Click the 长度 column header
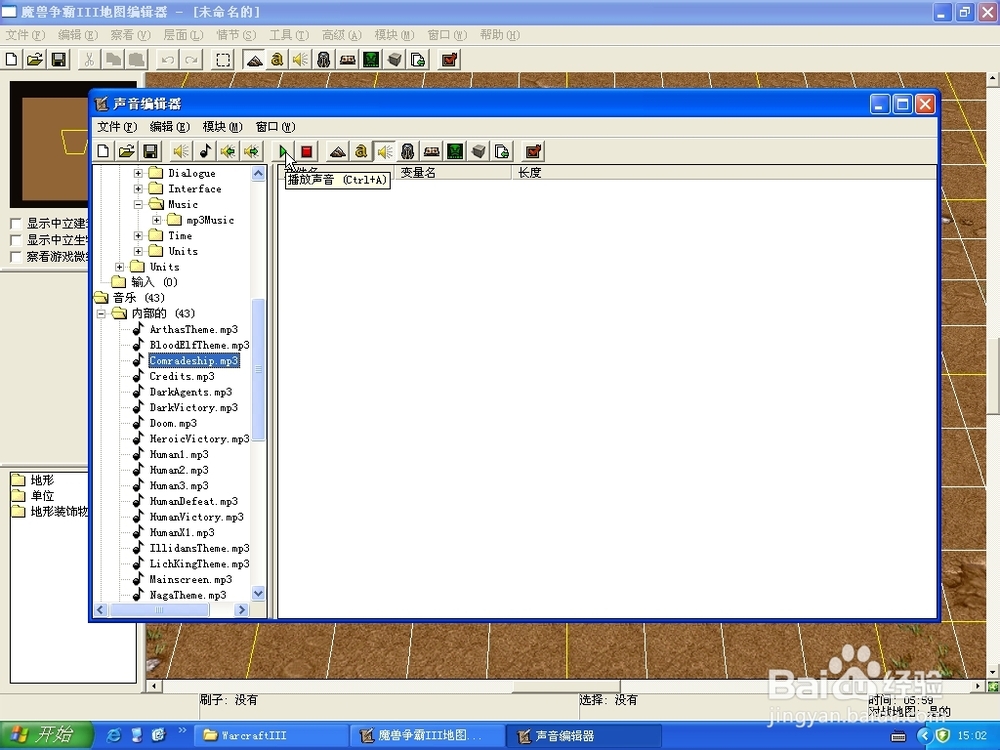The width and height of the screenshot is (1000, 750). tap(724, 173)
